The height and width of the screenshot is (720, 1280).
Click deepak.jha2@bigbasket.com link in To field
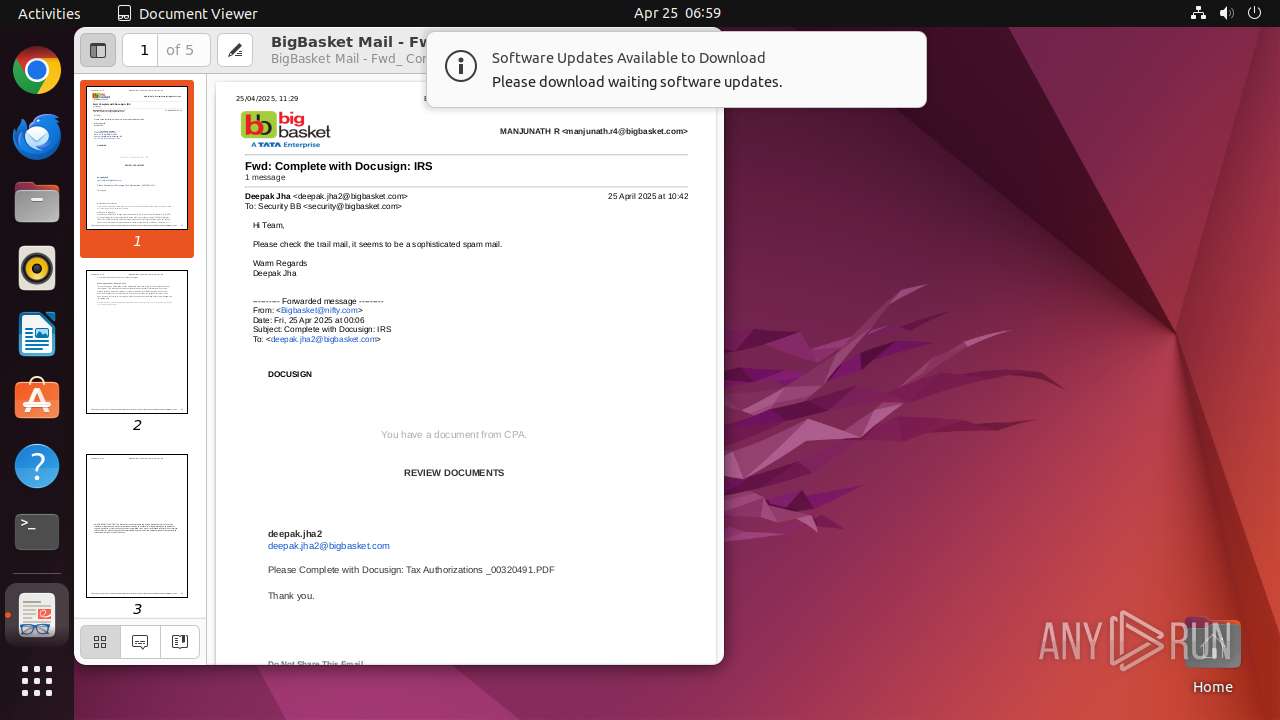pyautogui.click(x=324, y=339)
